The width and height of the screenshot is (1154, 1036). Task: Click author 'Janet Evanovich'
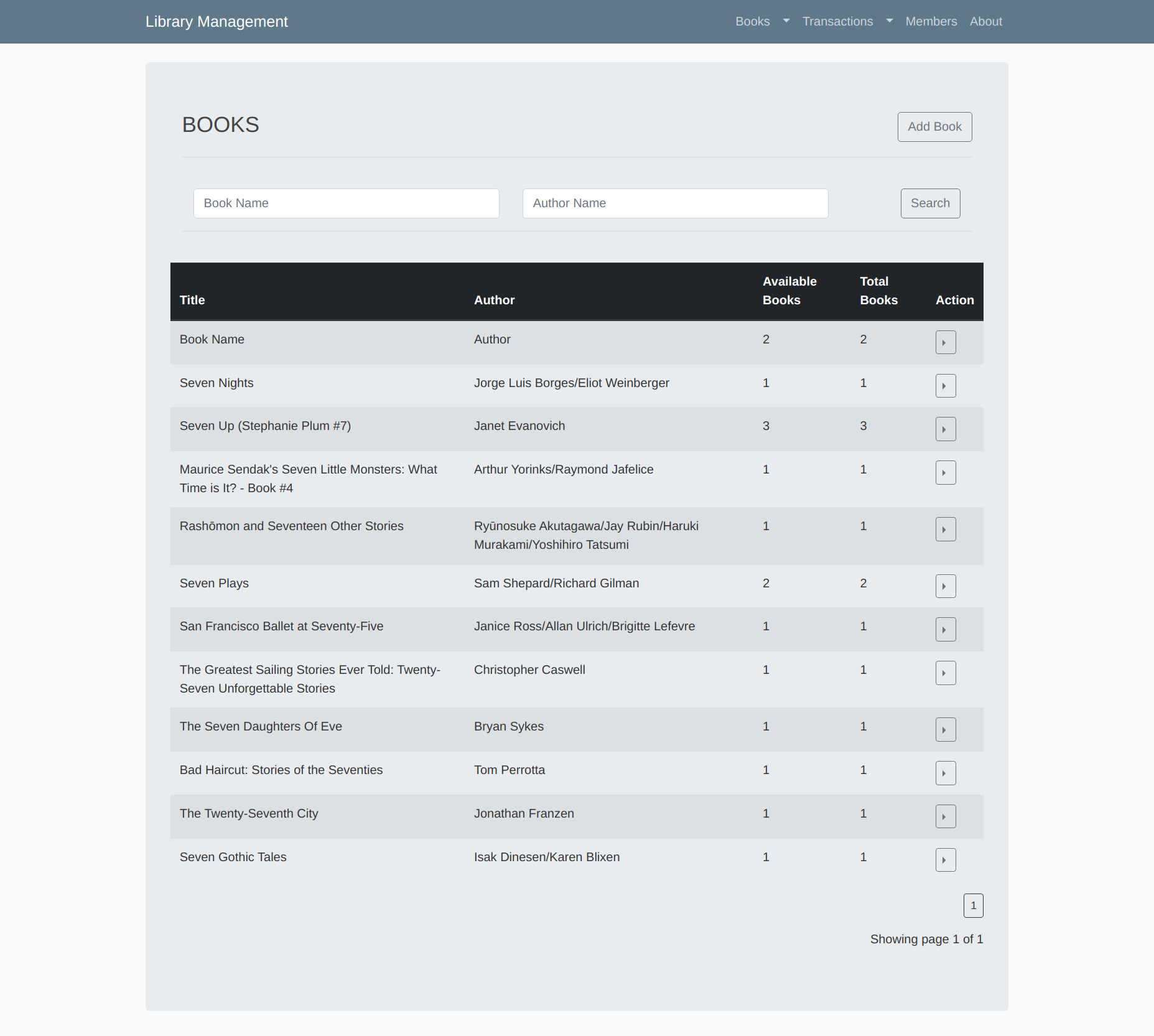click(x=519, y=426)
